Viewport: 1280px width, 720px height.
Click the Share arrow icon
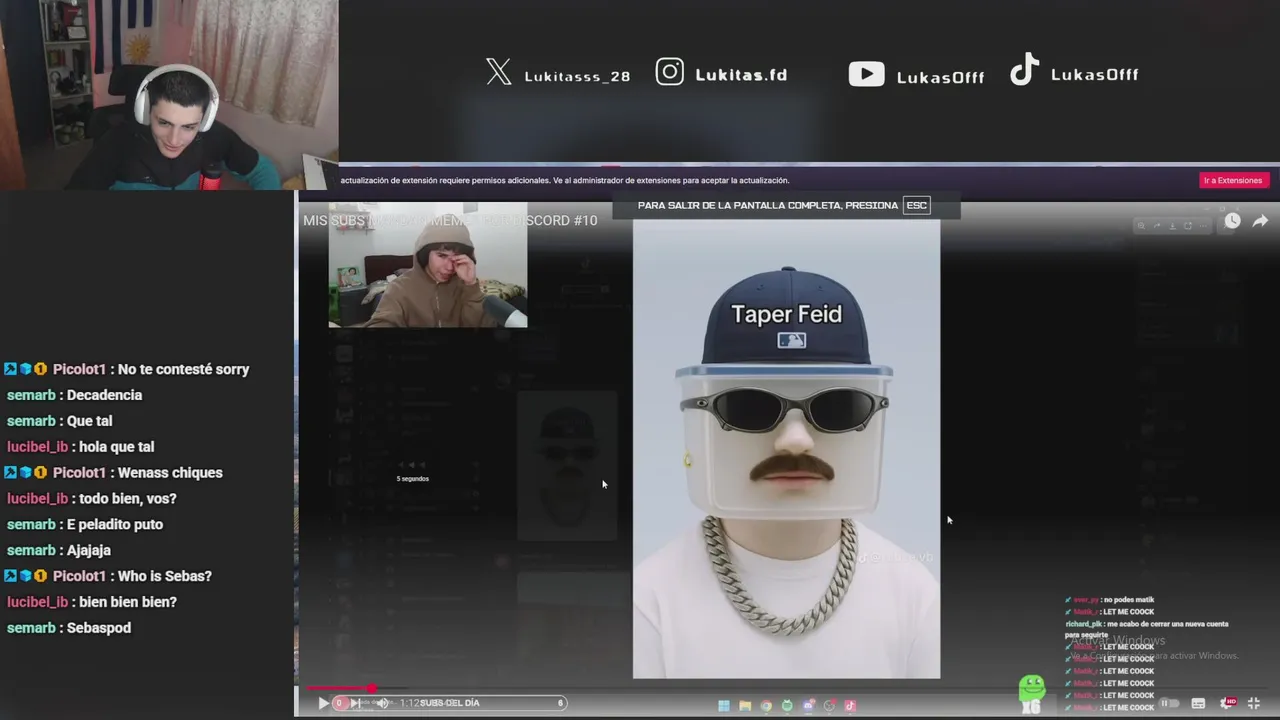1260,221
